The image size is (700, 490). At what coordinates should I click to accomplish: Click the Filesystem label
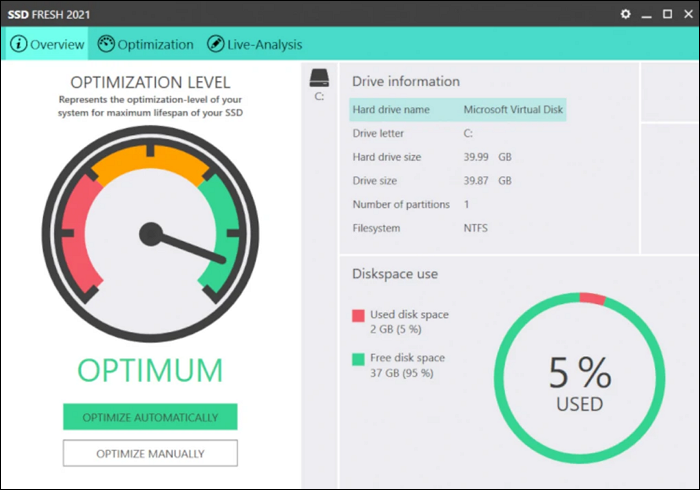tap(376, 228)
